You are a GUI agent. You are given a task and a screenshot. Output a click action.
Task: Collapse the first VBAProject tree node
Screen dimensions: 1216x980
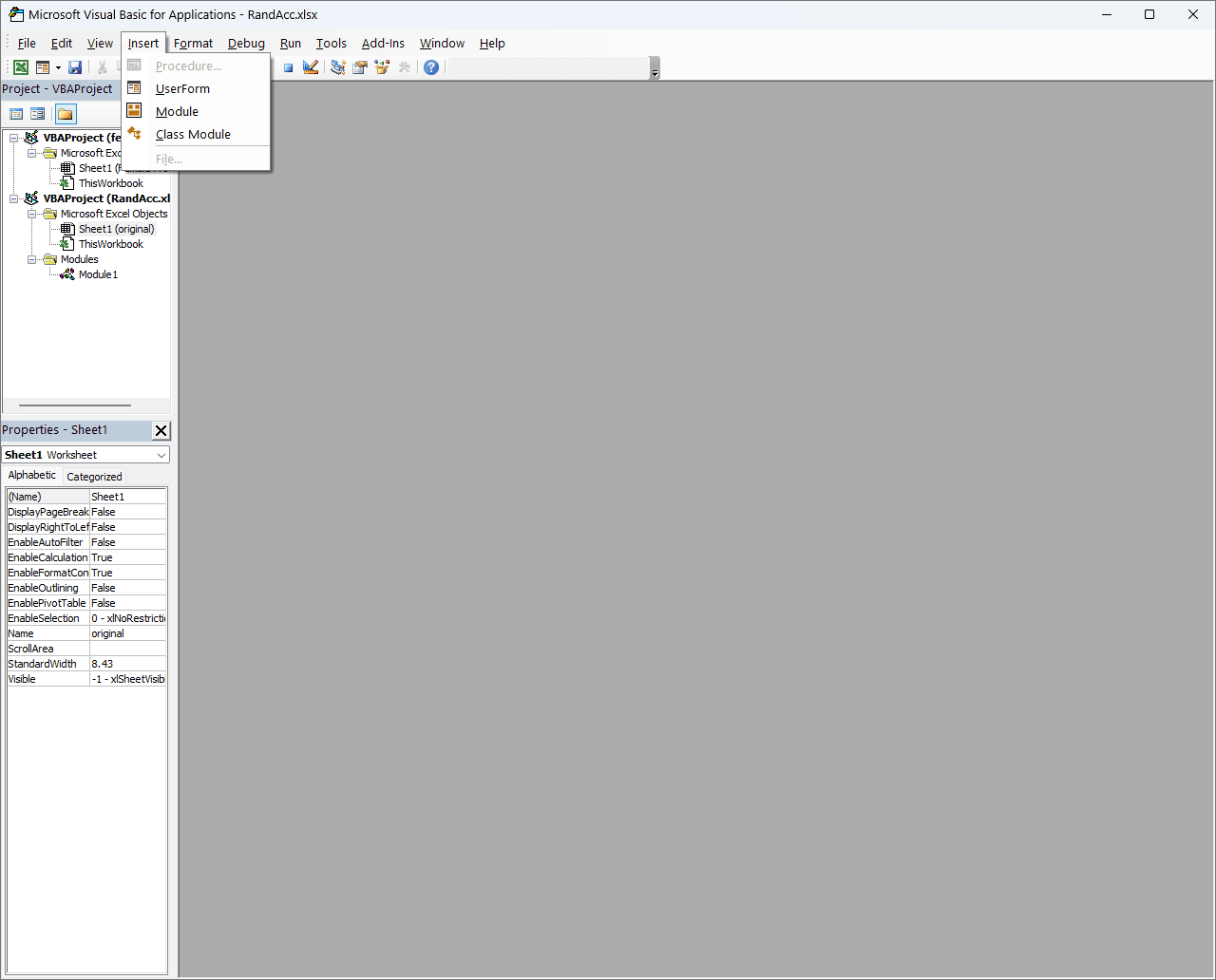pyautogui.click(x=14, y=138)
